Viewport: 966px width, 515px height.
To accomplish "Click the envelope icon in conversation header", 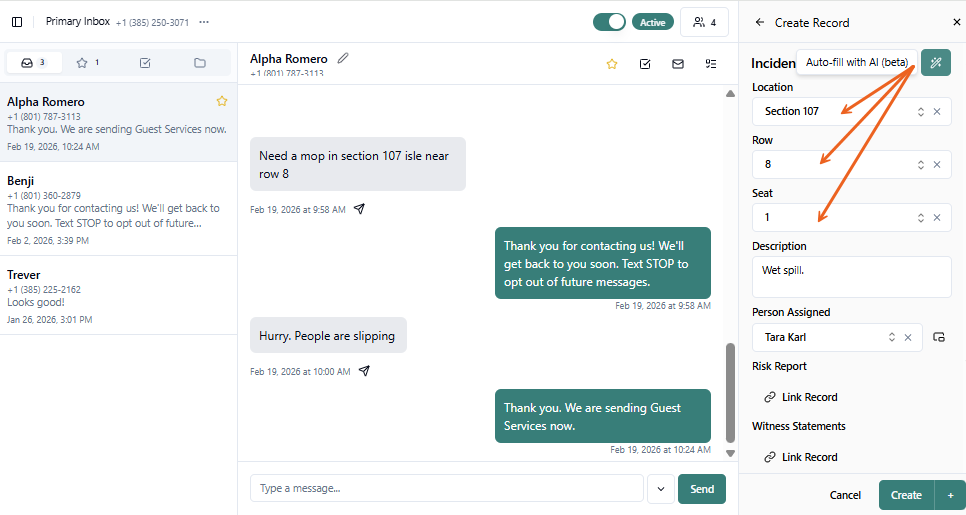I will click(x=678, y=64).
